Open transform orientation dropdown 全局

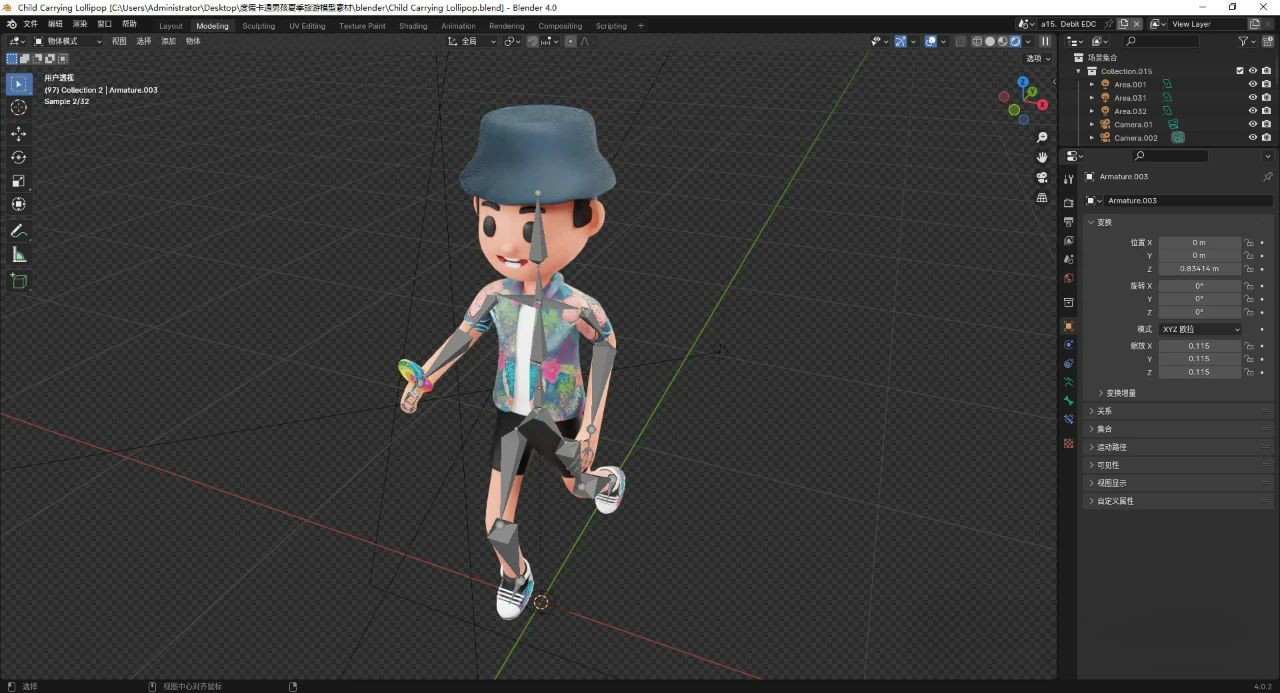(472, 42)
